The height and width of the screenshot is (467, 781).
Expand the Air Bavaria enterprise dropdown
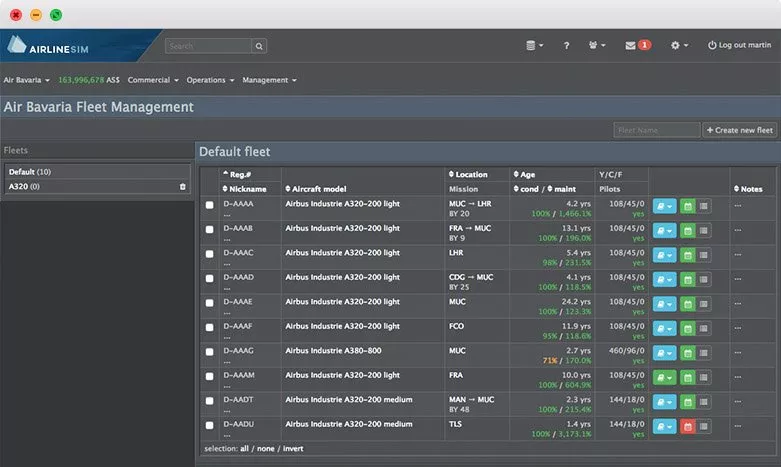27,79
